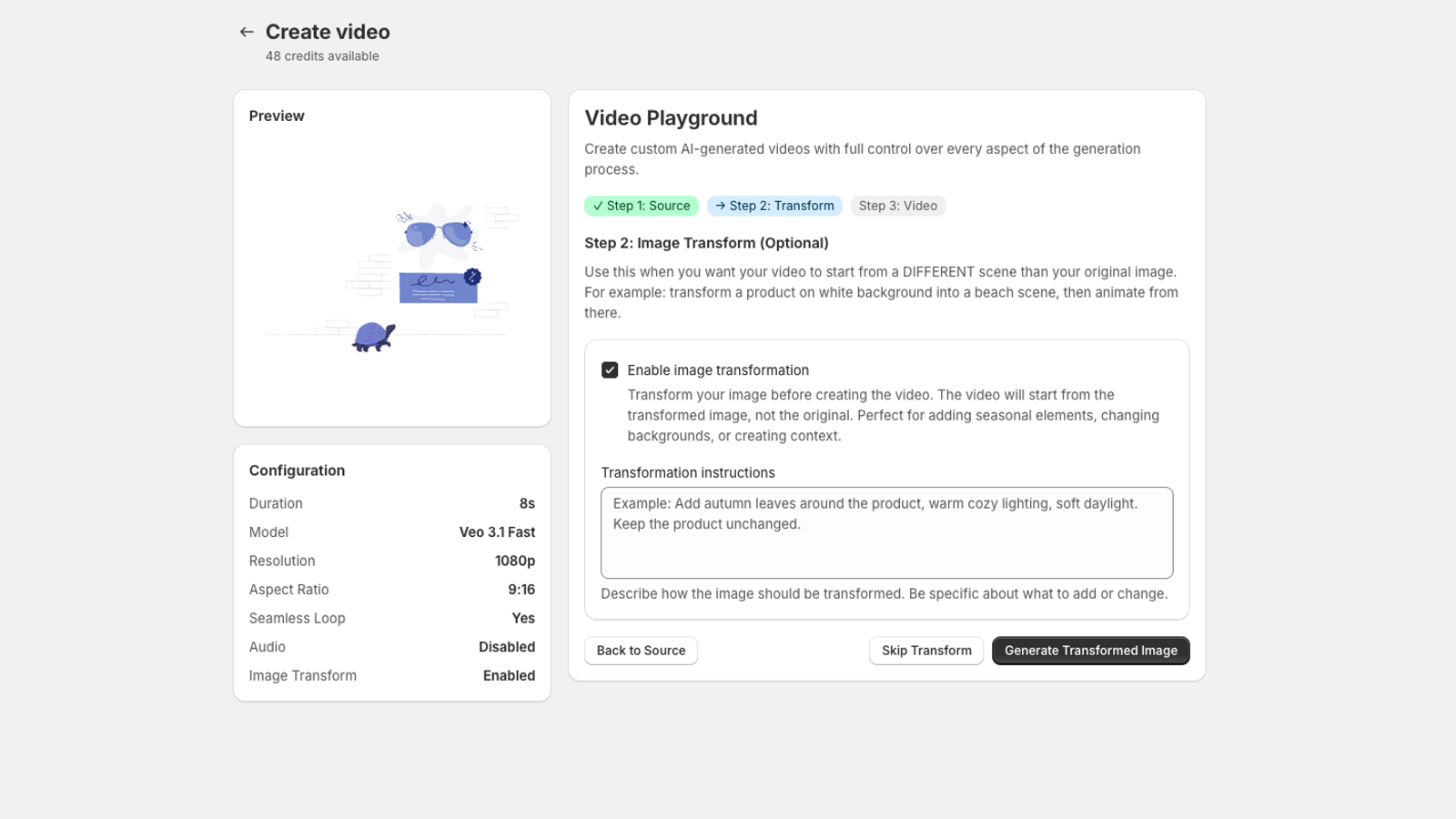This screenshot has height=819, width=1456.
Task: Go to the Step 1: Source tab
Action: coord(642,207)
